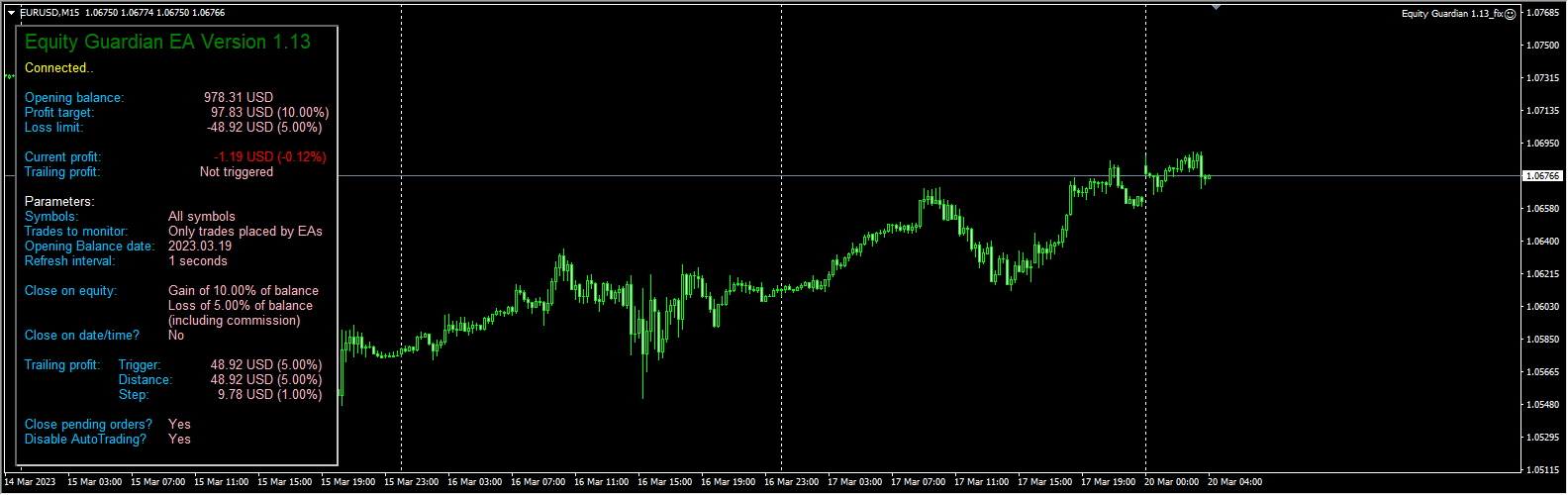Click the Close on date/time? label
Viewport: 1568px width, 495px height.
82,336
